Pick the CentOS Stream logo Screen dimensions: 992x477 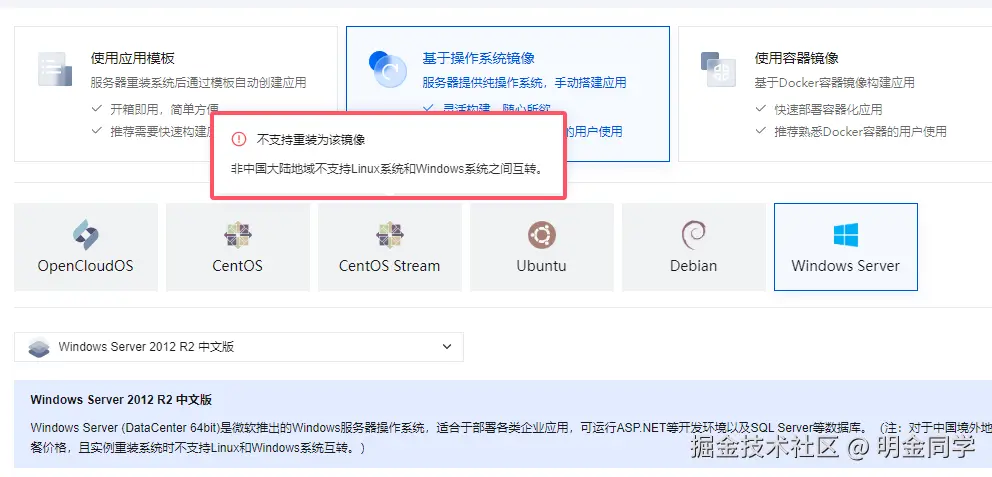tap(390, 235)
